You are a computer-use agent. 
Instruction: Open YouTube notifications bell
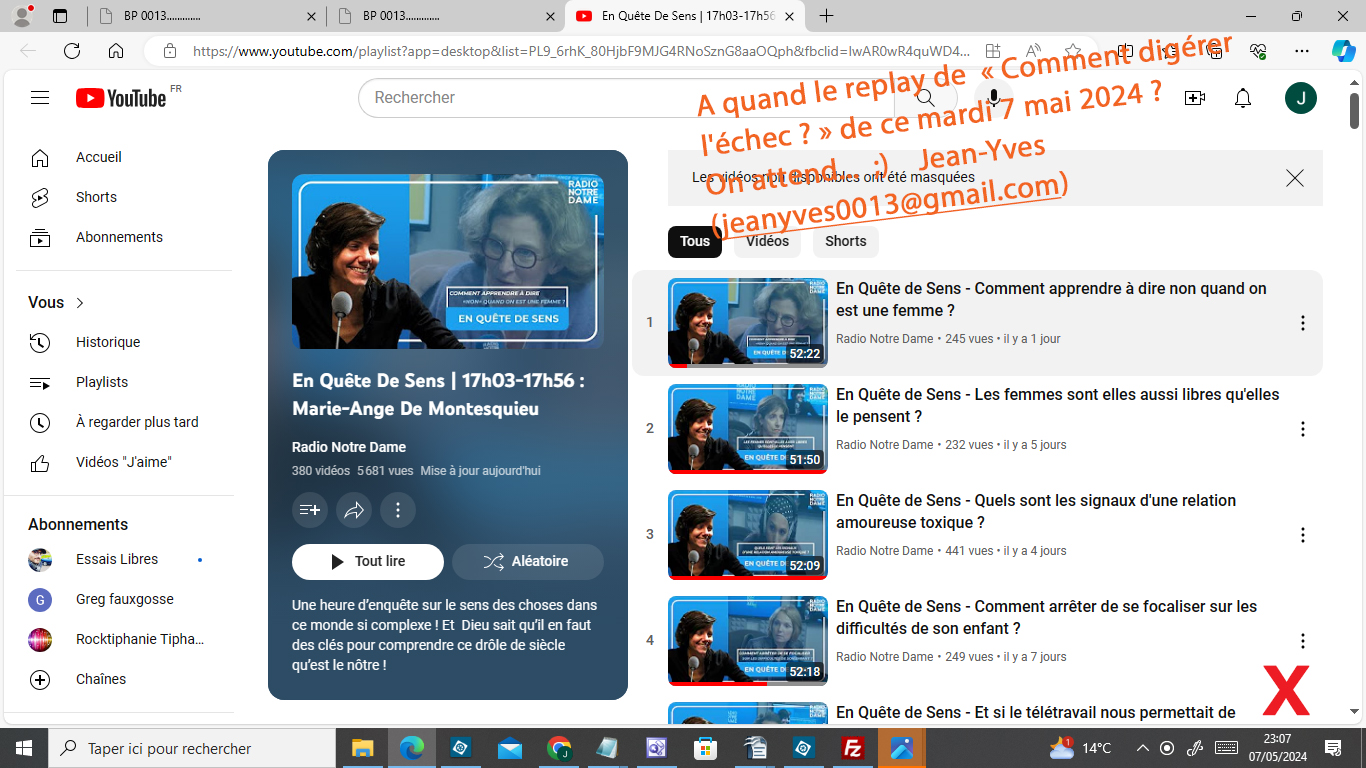1243,98
